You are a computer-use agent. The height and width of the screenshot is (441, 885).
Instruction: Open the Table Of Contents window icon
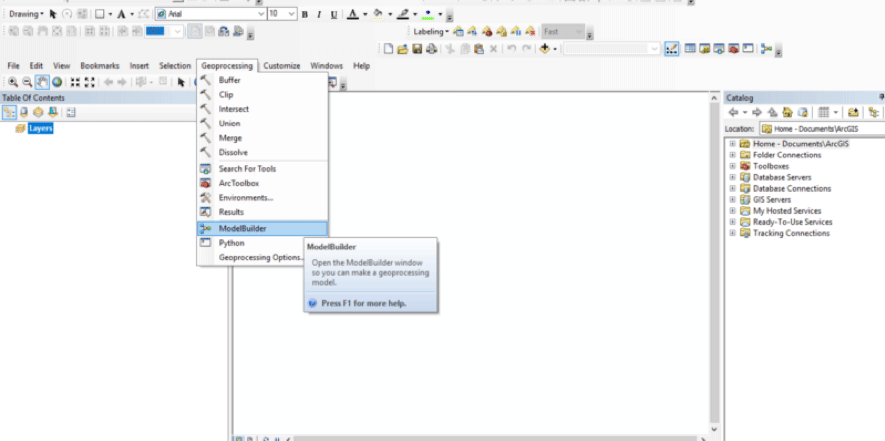[690, 49]
